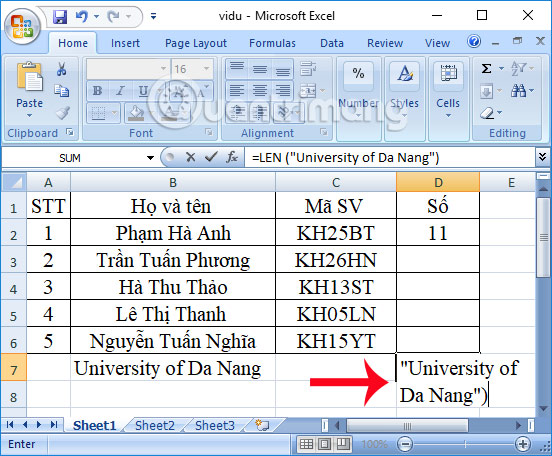Open Excel Help question mark

click(474, 42)
